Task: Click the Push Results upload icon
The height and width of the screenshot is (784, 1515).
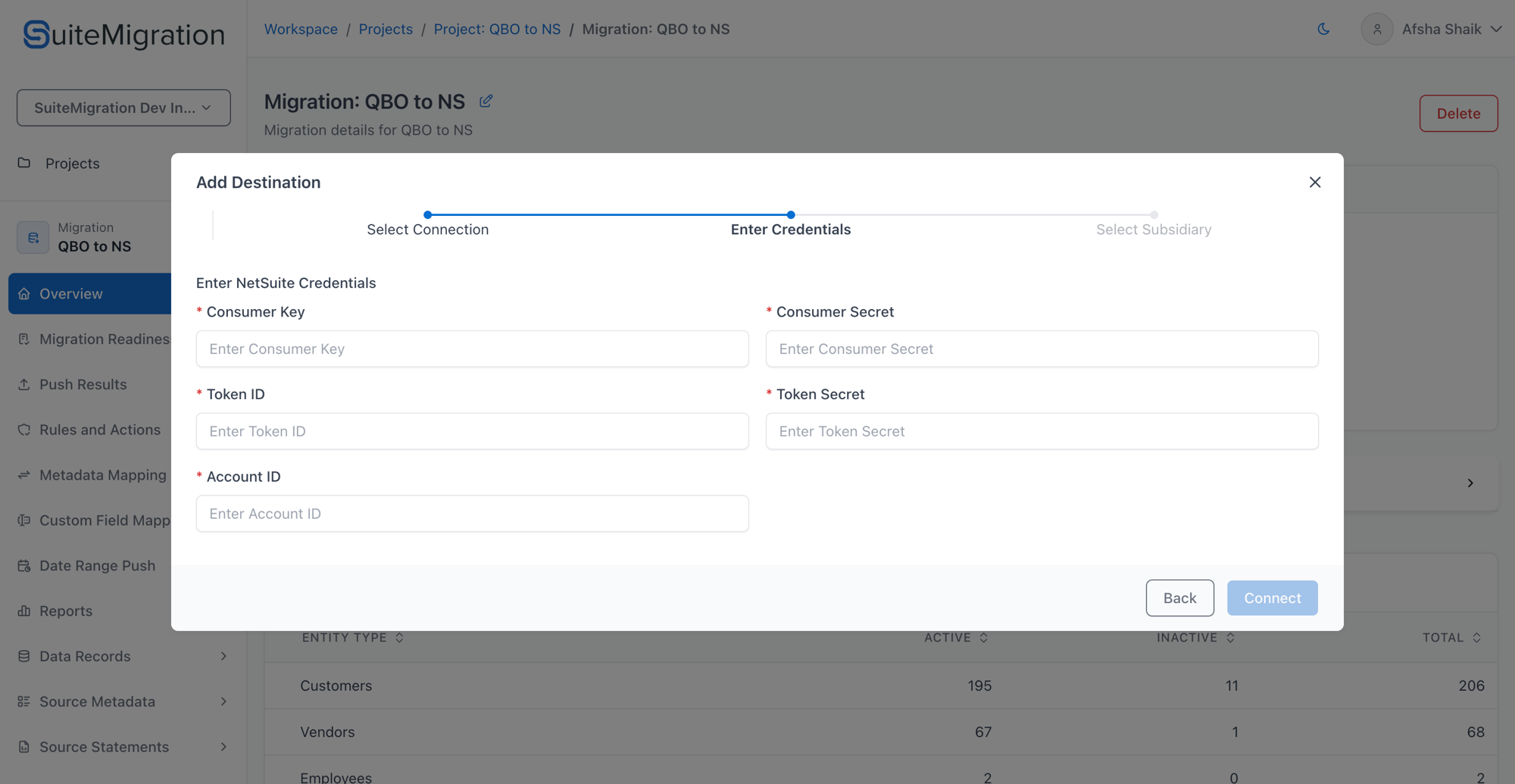Action: pyautogui.click(x=24, y=384)
